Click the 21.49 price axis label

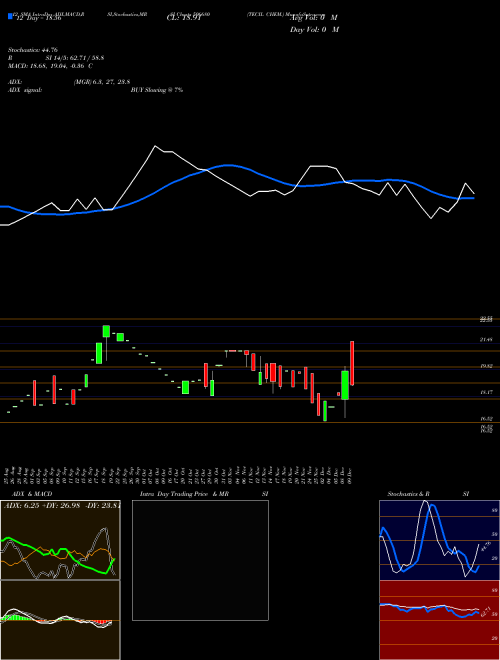point(487,339)
